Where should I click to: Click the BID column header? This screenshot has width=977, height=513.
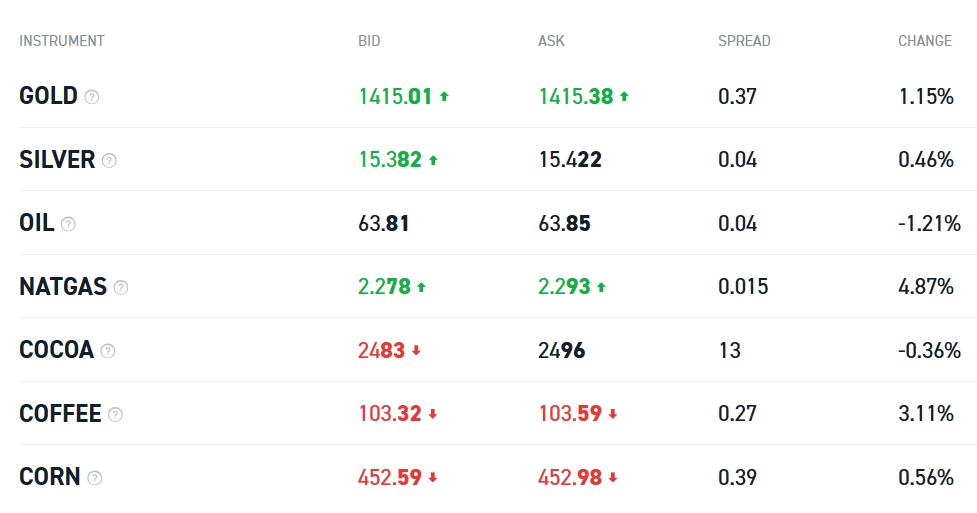tap(369, 41)
